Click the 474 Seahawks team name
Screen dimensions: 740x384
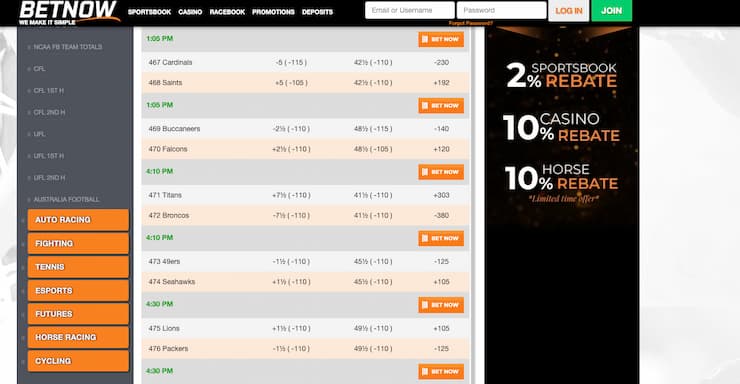(x=172, y=282)
